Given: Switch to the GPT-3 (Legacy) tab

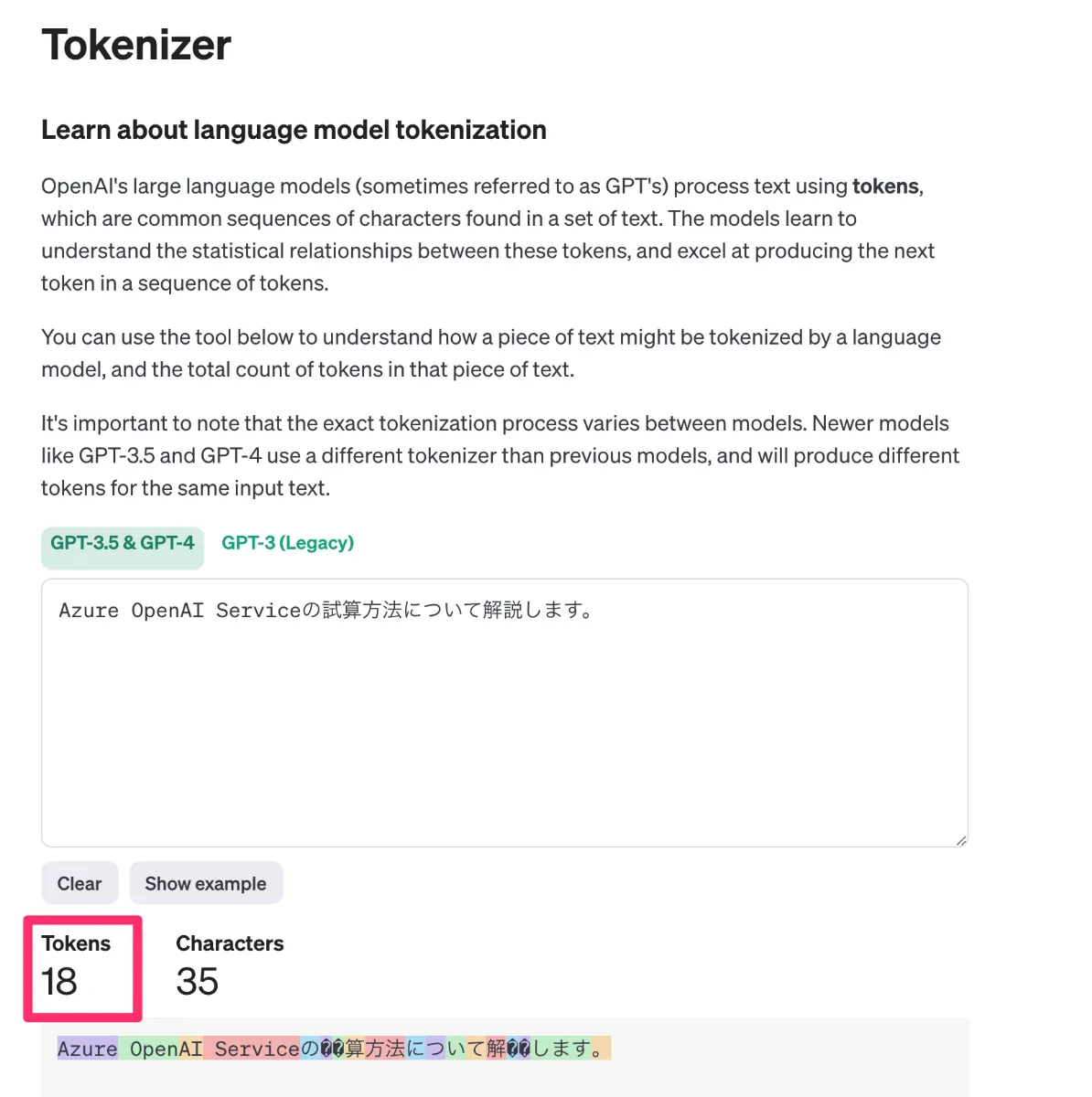Looking at the screenshot, I should tap(286, 542).
